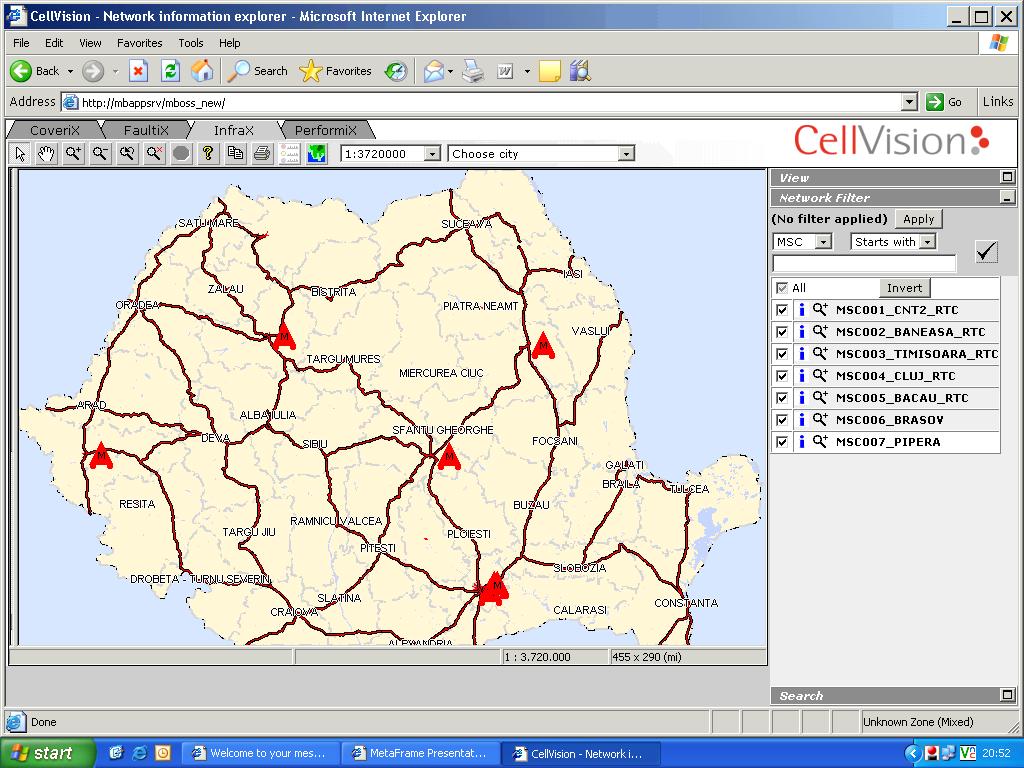Open the address bar history dropdown arrow
The width and height of the screenshot is (1024, 768).
coord(909,103)
